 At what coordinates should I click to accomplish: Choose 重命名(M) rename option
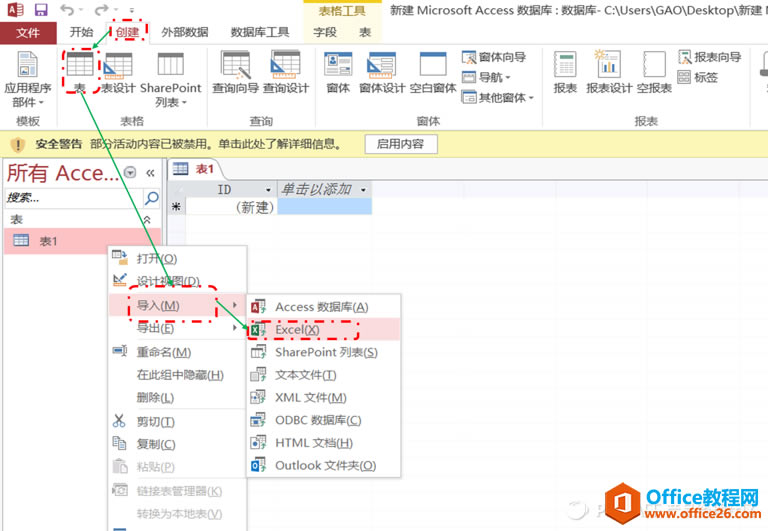pos(177,352)
